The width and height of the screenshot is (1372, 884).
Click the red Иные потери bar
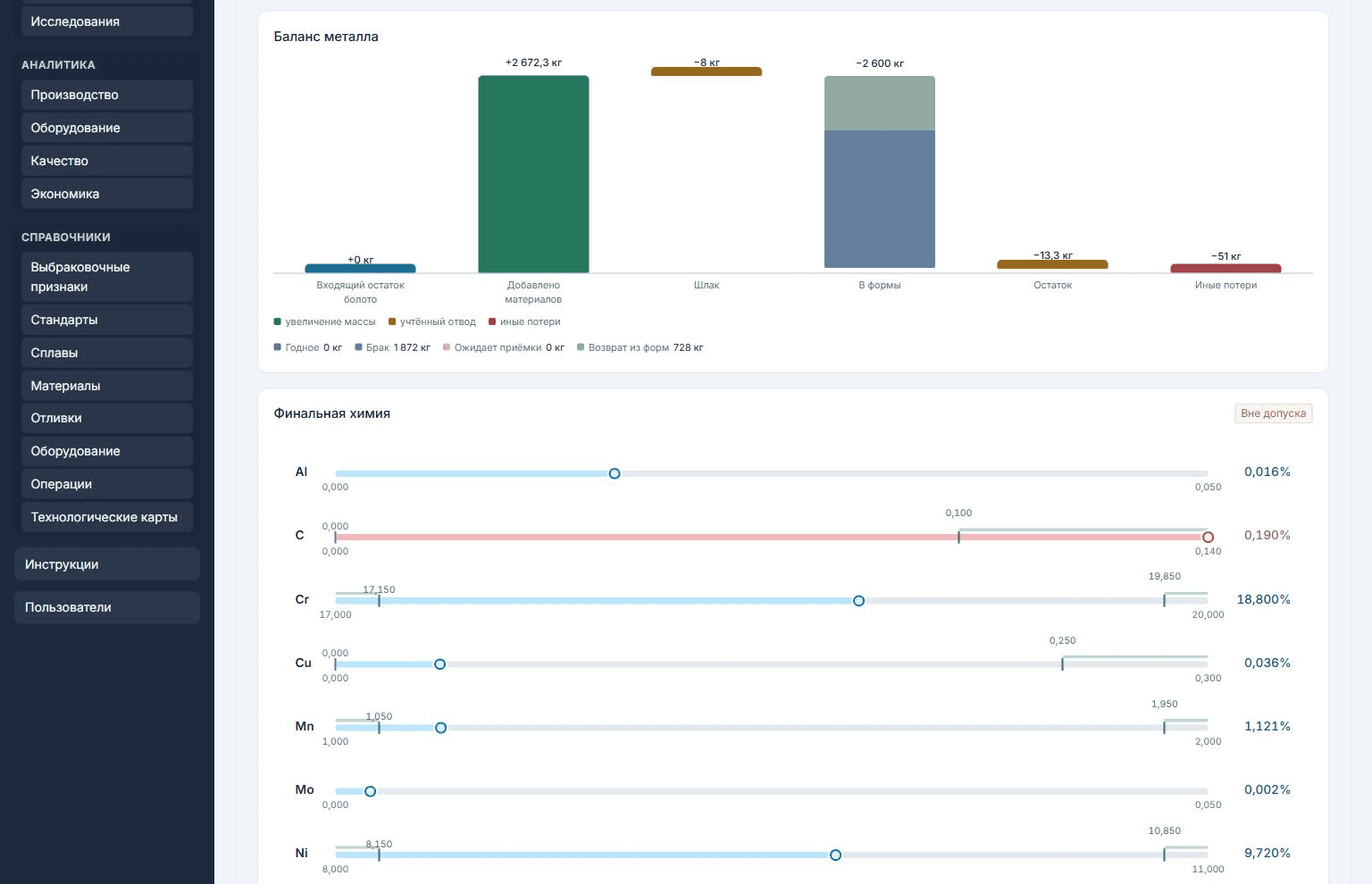(1226, 268)
